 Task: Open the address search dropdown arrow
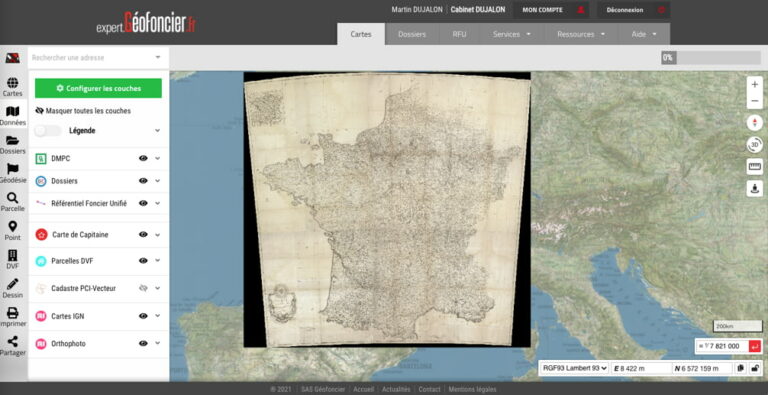(158, 57)
